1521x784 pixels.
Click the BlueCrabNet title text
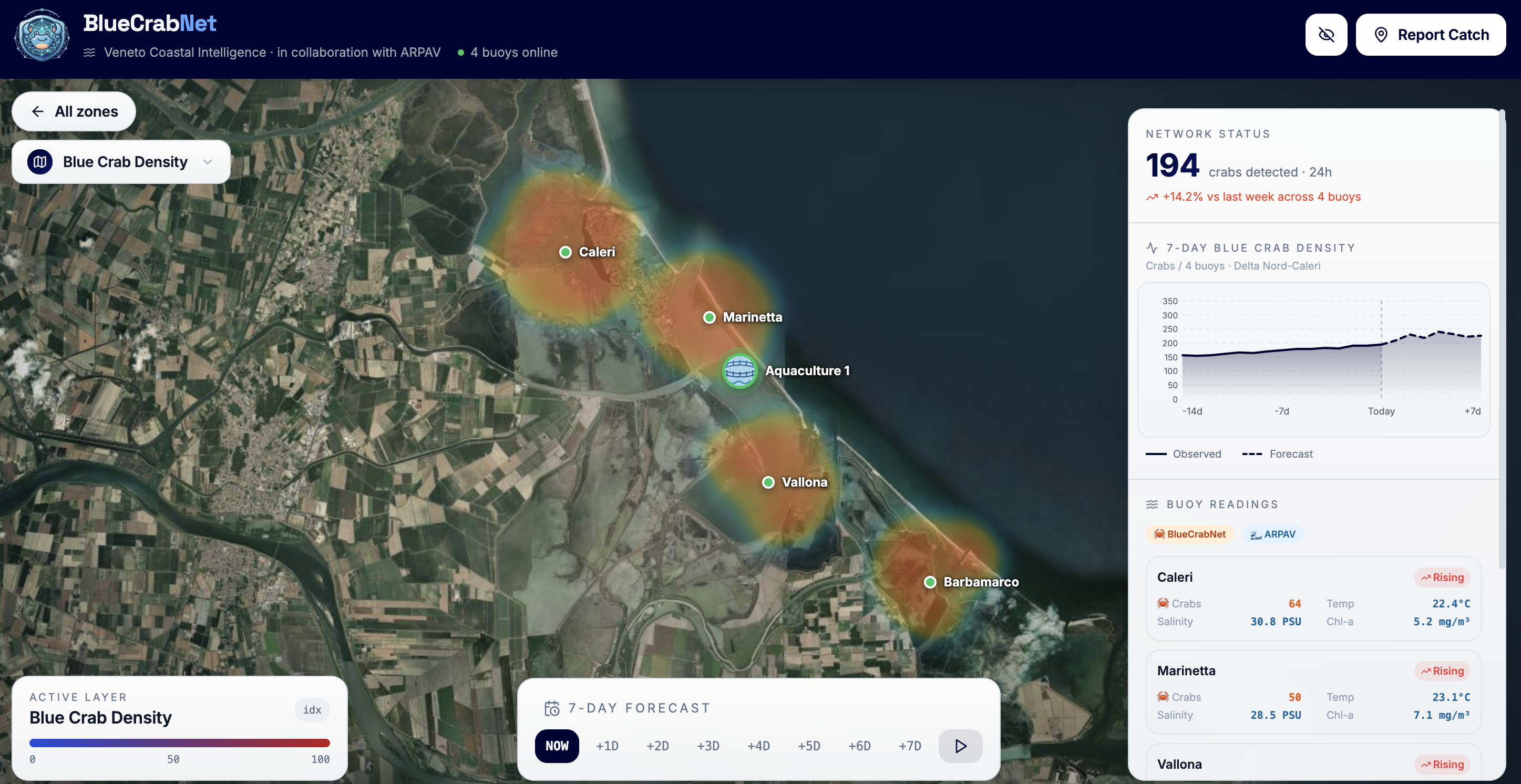coord(150,23)
